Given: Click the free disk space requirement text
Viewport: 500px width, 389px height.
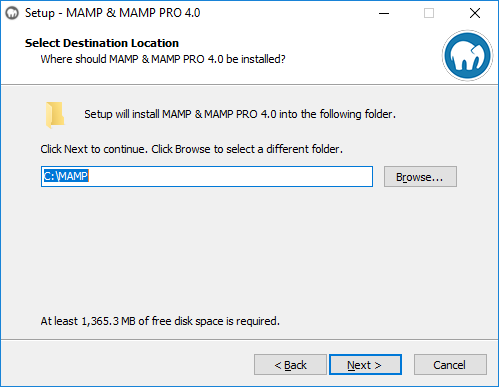Looking at the screenshot, I should (x=160, y=321).
